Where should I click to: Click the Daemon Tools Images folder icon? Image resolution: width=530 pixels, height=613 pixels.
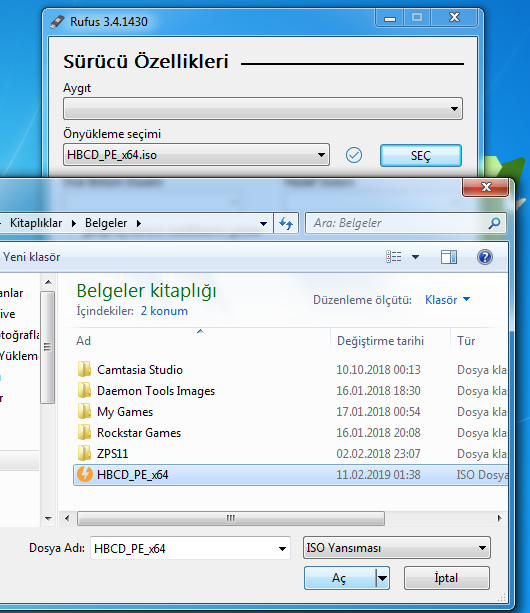pos(84,391)
